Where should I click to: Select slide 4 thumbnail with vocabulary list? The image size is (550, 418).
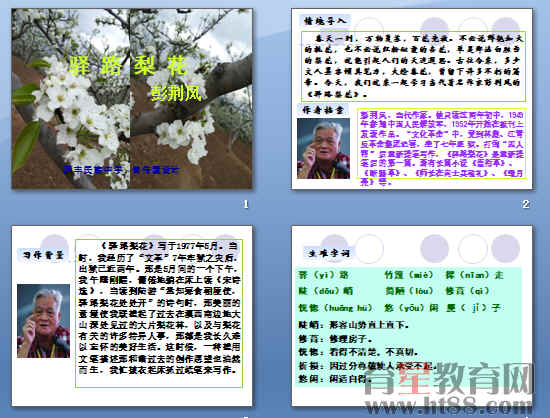[x=412, y=316]
